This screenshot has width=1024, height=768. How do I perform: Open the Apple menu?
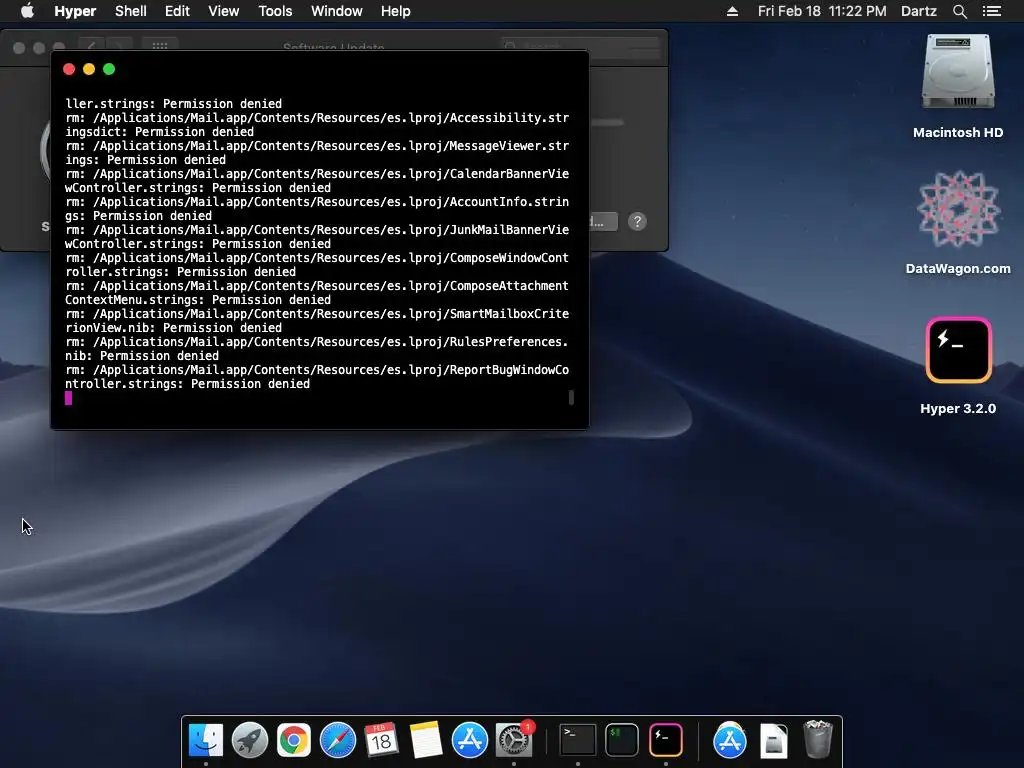(x=27, y=11)
